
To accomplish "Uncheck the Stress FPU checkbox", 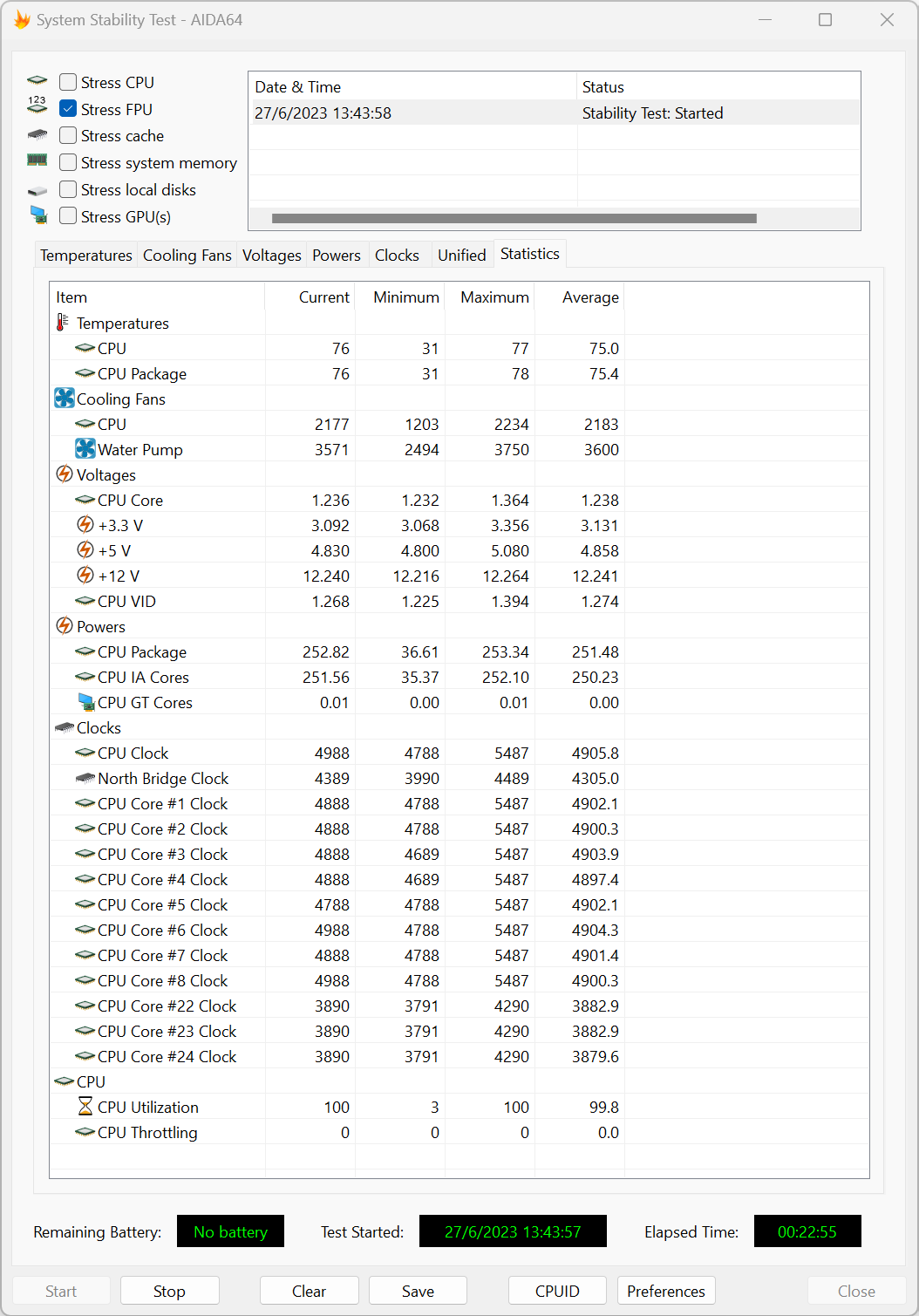I will tap(68, 109).
